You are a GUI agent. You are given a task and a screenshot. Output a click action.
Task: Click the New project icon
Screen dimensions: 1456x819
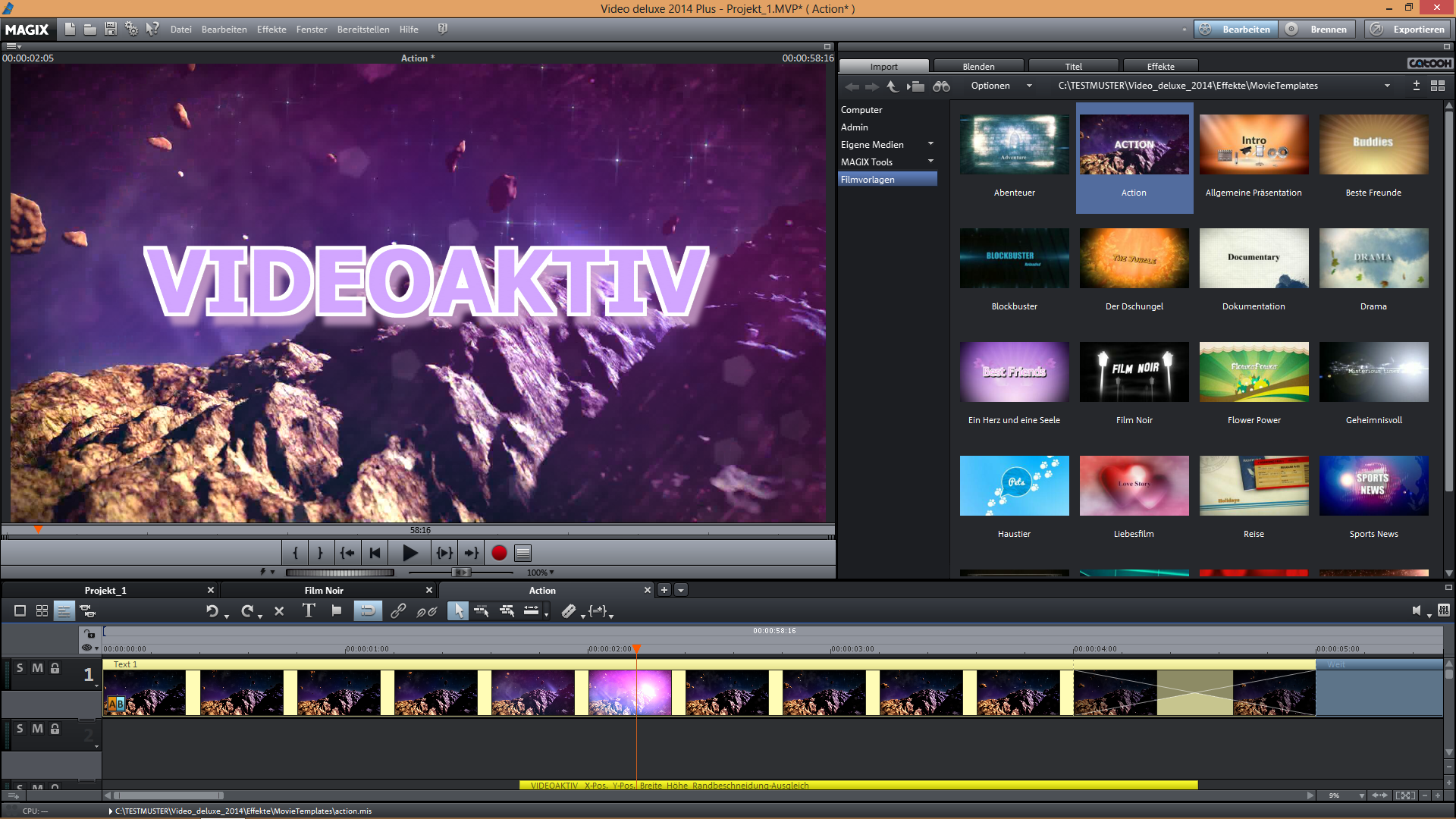click(x=70, y=29)
